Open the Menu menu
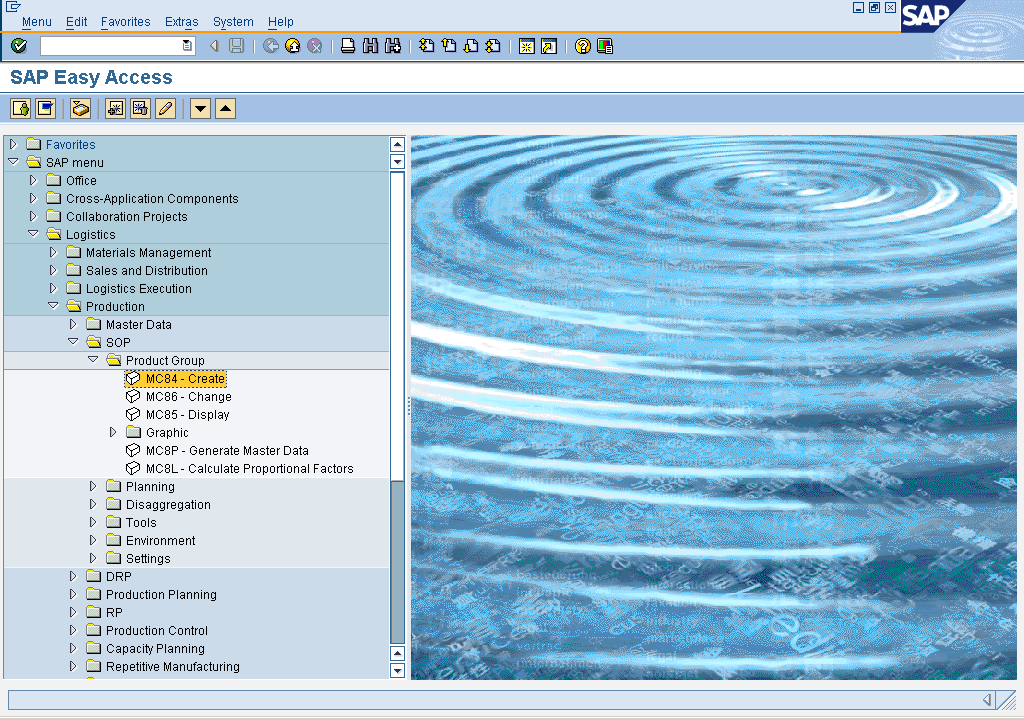 [x=37, y=22]
